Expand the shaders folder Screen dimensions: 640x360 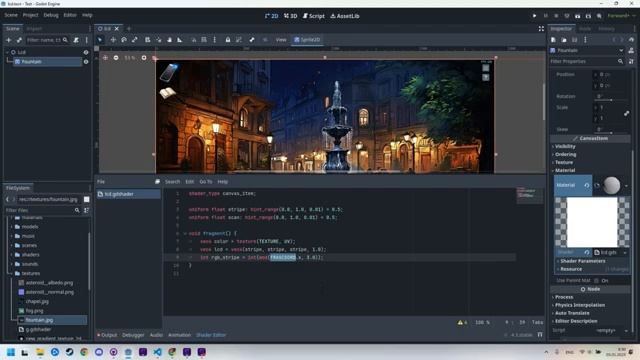coord(12,255)
